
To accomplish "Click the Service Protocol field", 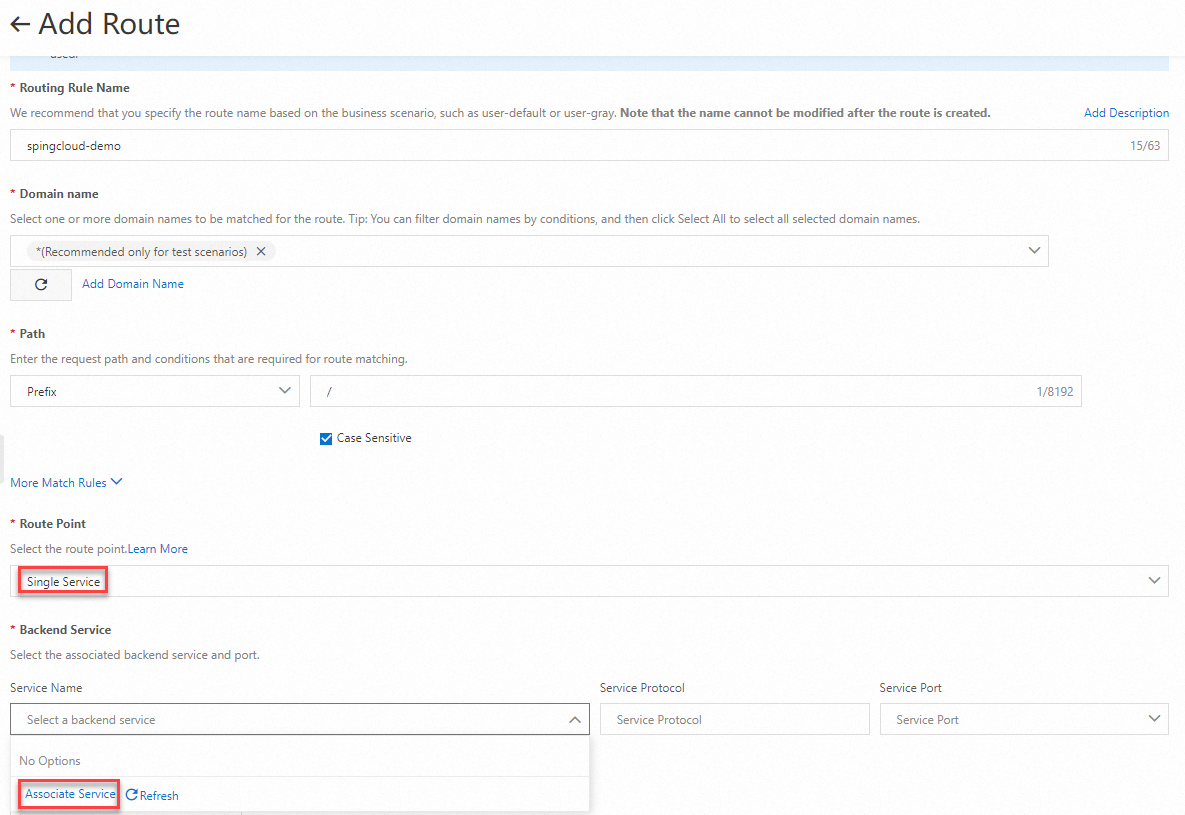I will coord(735,719).
